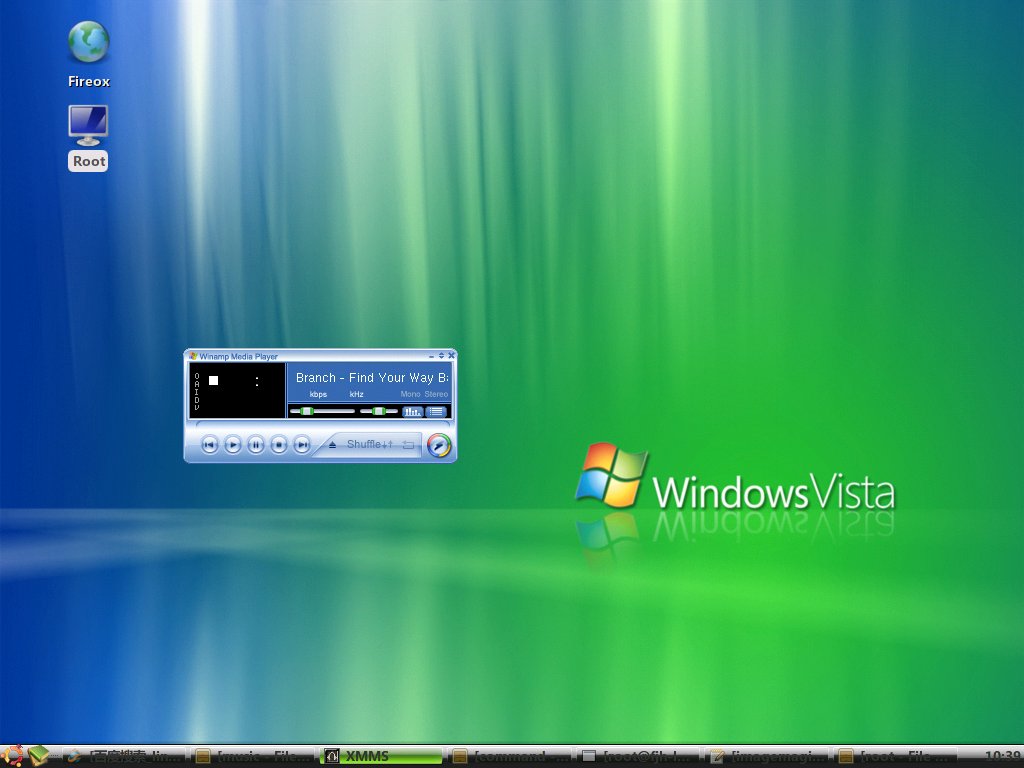Skip to previous track in the player
The image size is (1024, 768).
point(209,445)
